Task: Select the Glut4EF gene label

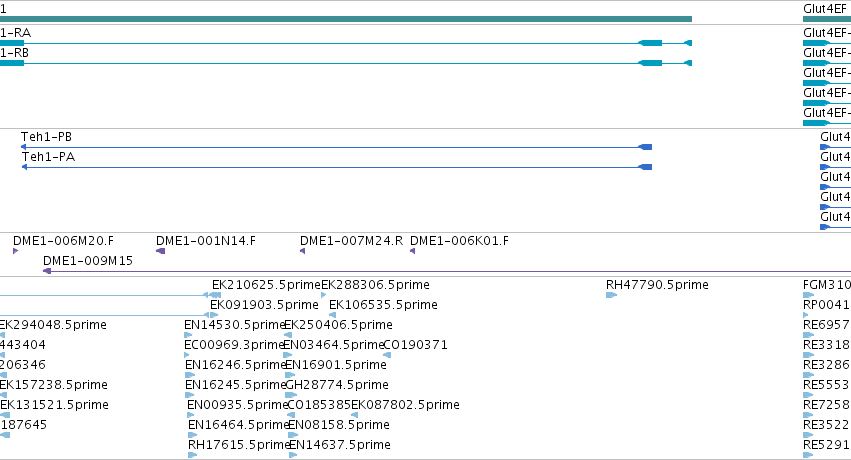Action: [x=824, y=9]
